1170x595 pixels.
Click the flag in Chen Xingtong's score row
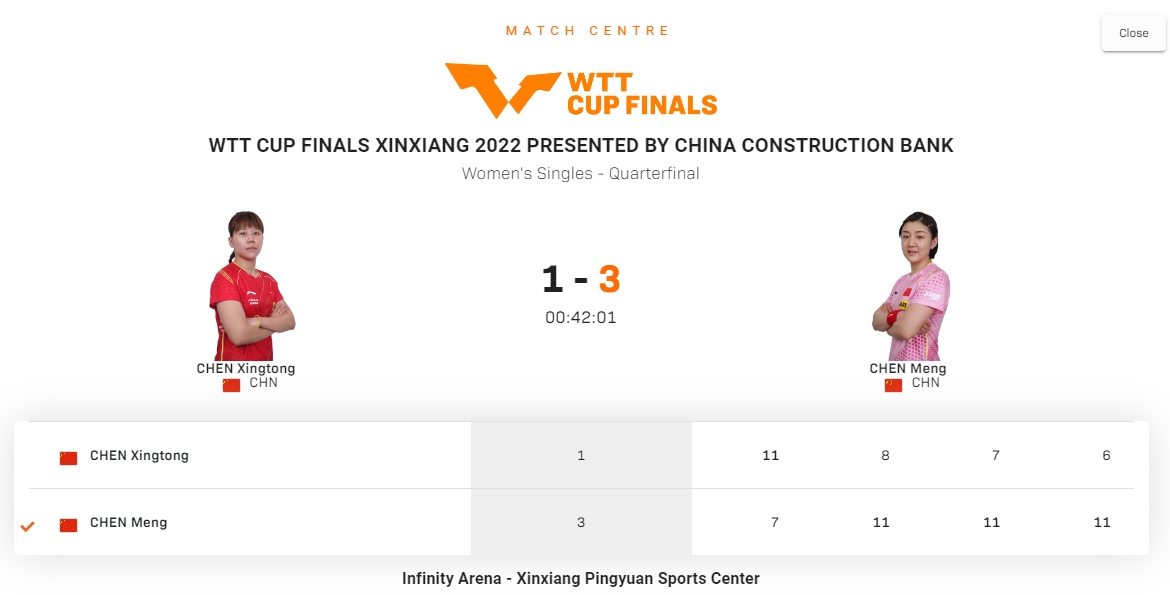click(x=68, y=458)
